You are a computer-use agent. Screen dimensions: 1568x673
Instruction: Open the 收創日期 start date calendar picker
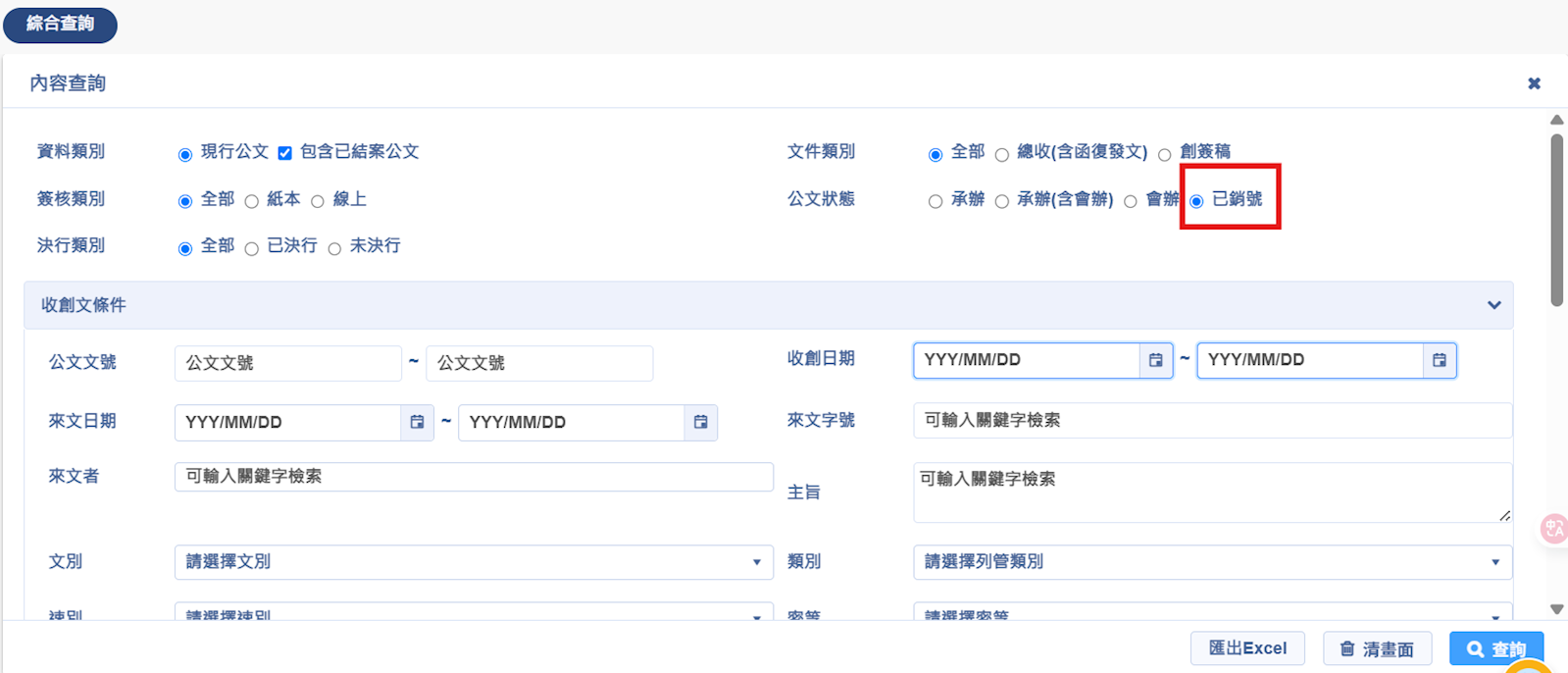coord(1155,360)
